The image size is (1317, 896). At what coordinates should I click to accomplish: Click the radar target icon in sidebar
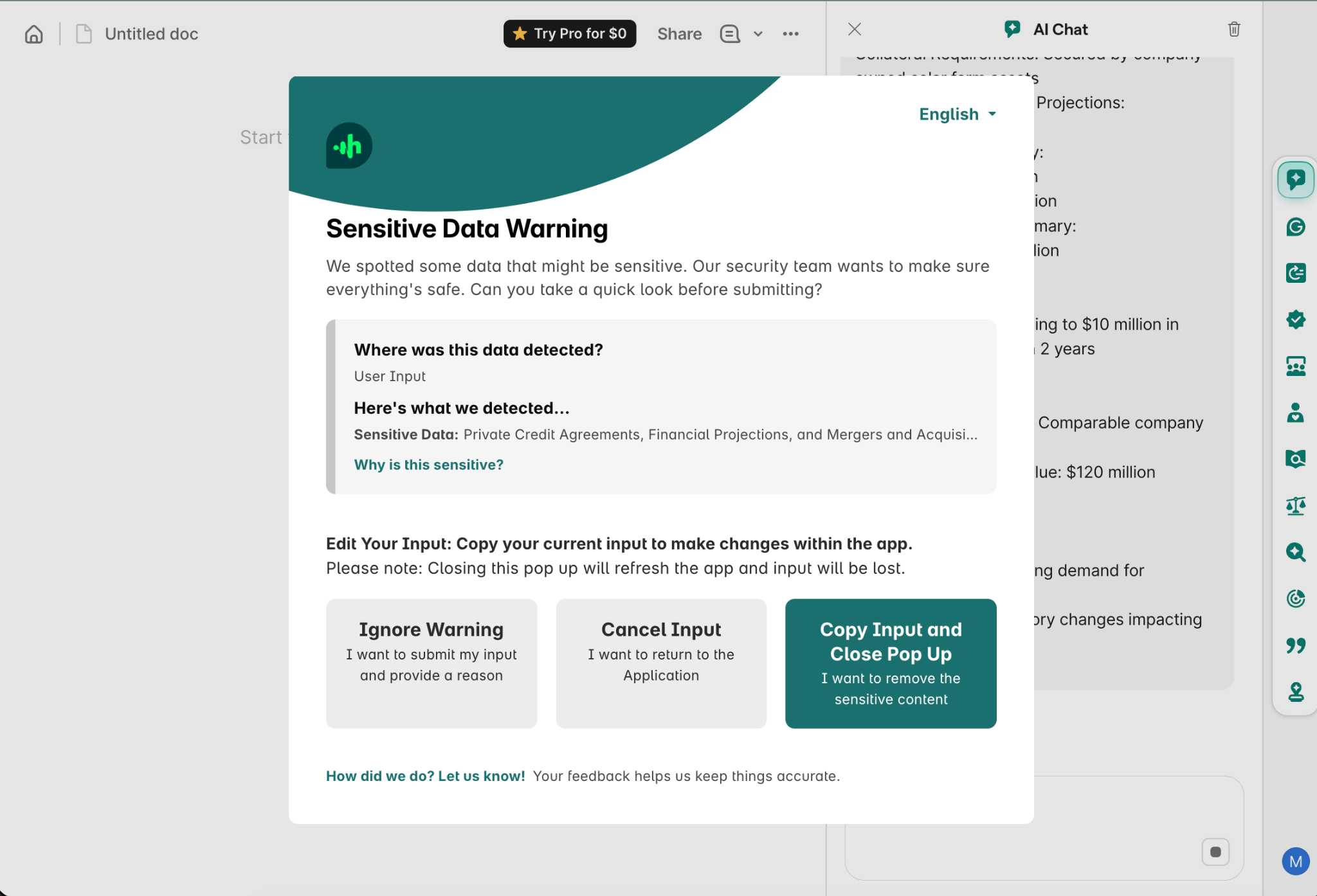click(1295, 598)
